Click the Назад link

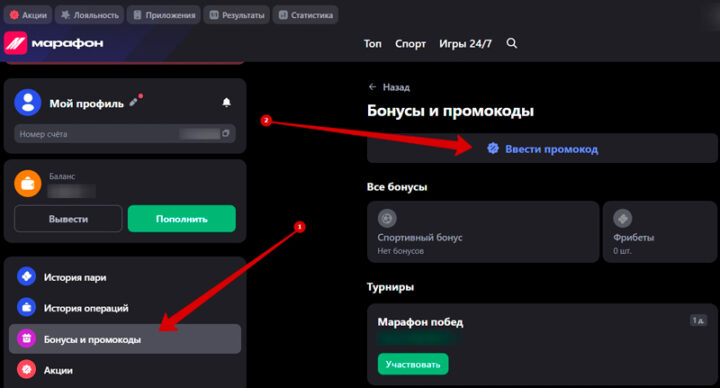pos(396,87)
